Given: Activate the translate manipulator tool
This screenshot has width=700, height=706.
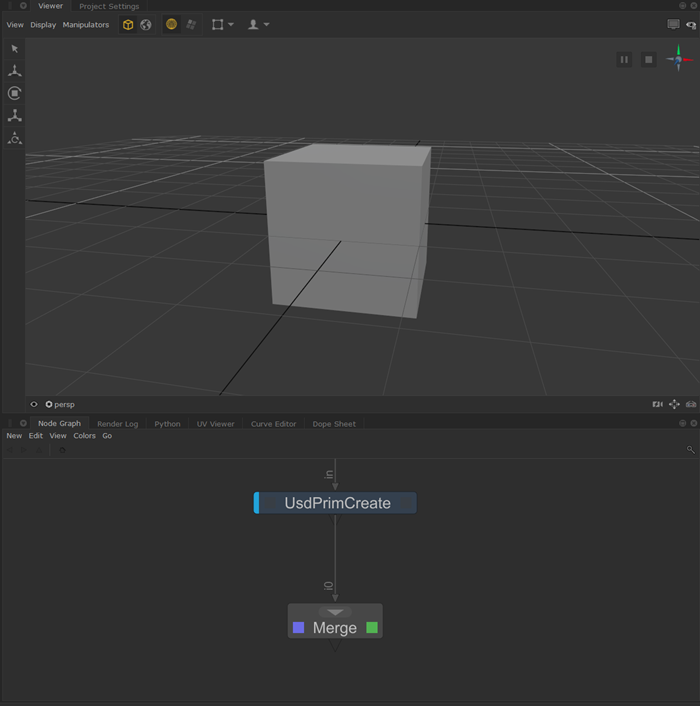Looking at the screenshot, I should tap(15, 71).
